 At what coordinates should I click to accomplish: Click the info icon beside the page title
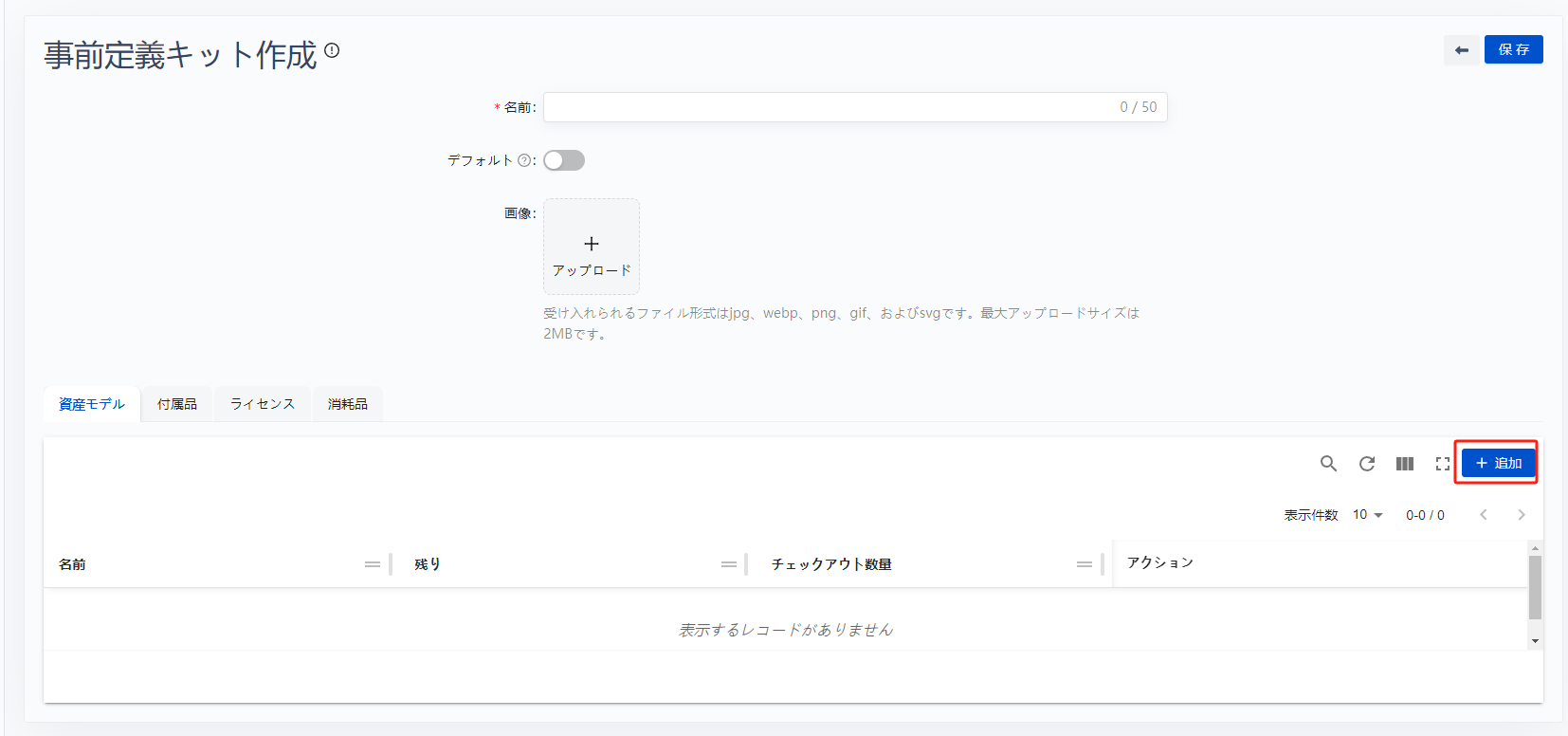[332, 50]
